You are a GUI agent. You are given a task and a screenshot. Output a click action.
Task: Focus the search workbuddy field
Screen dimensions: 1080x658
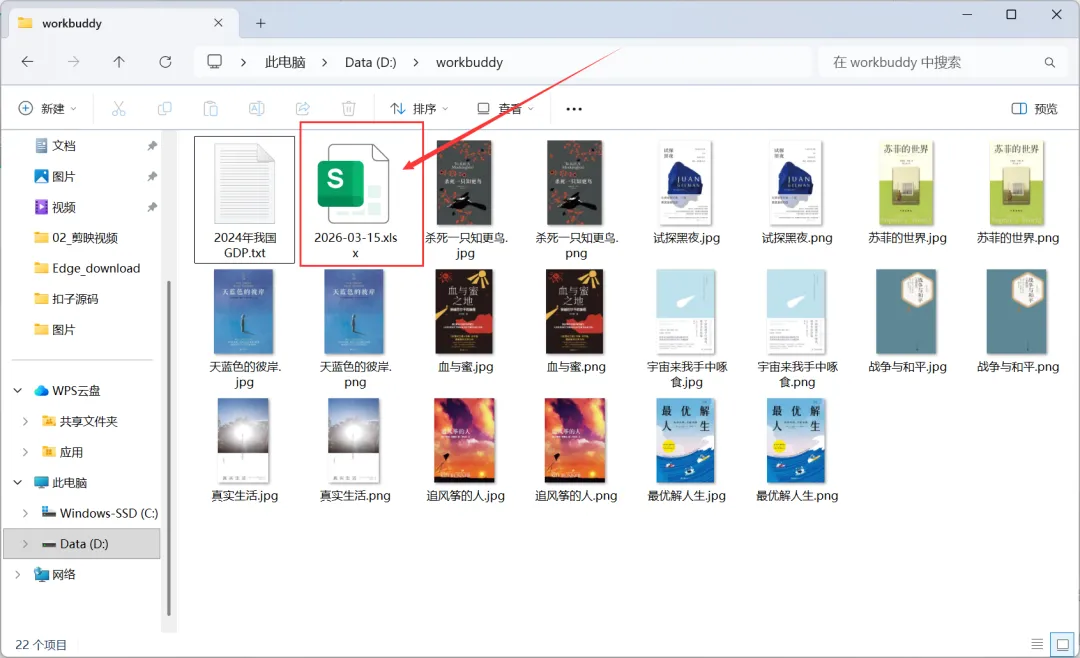[942, 63]
